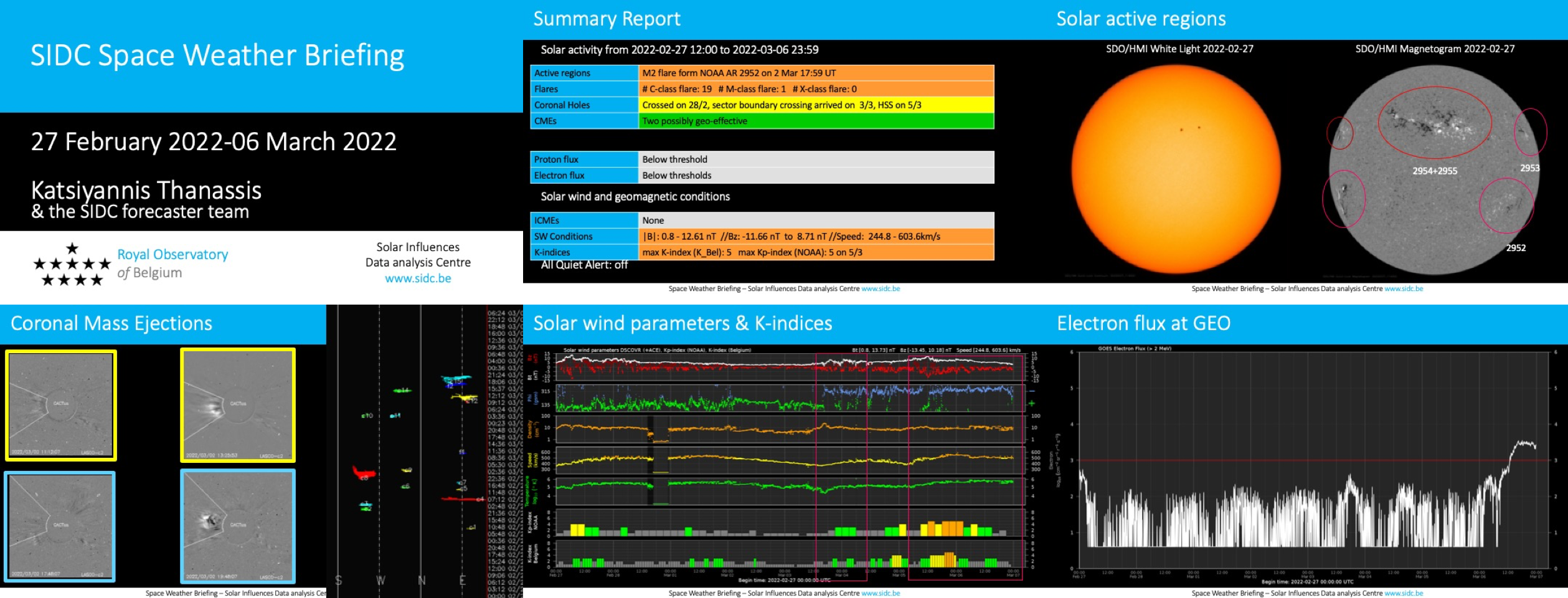This screenshot has width=1568, height=598.
Task: Open the bottom-left blue-framed CME image
Action: (x=60, y=527)
